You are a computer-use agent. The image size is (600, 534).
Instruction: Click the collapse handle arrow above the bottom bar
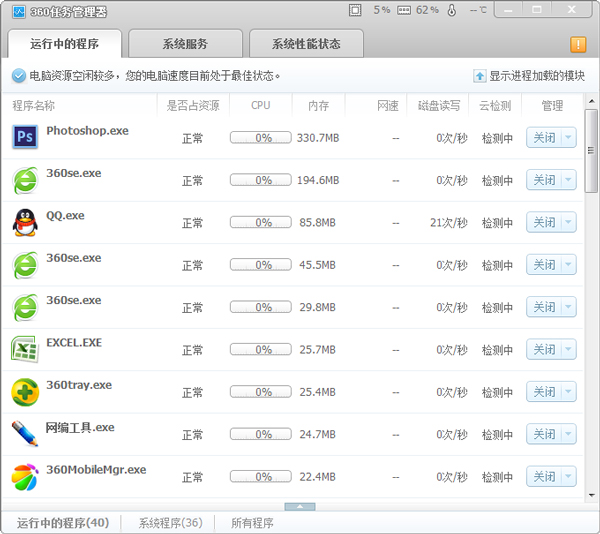tap(300, 506)
